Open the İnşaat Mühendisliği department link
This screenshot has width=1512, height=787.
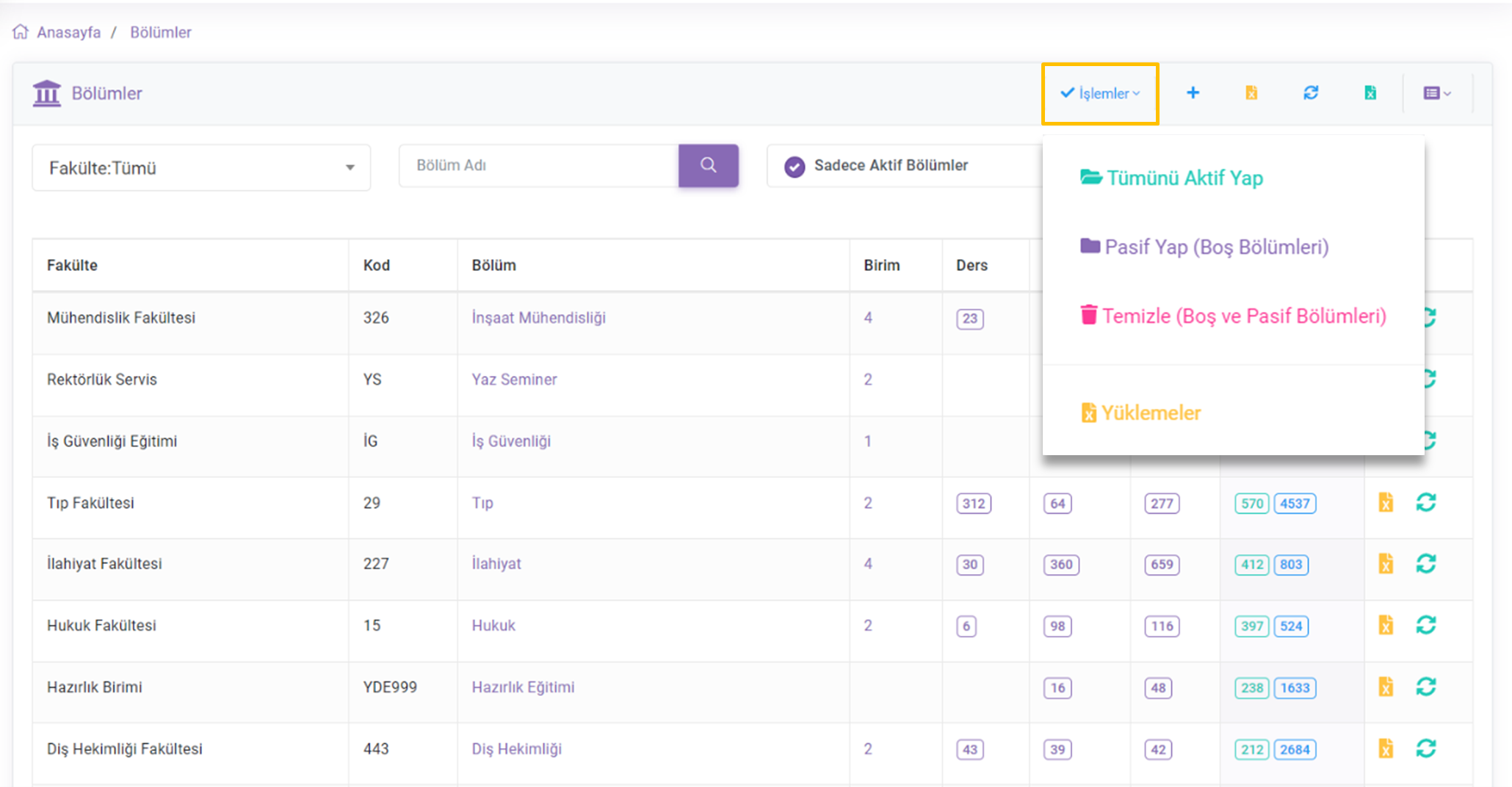pos(538,318)
